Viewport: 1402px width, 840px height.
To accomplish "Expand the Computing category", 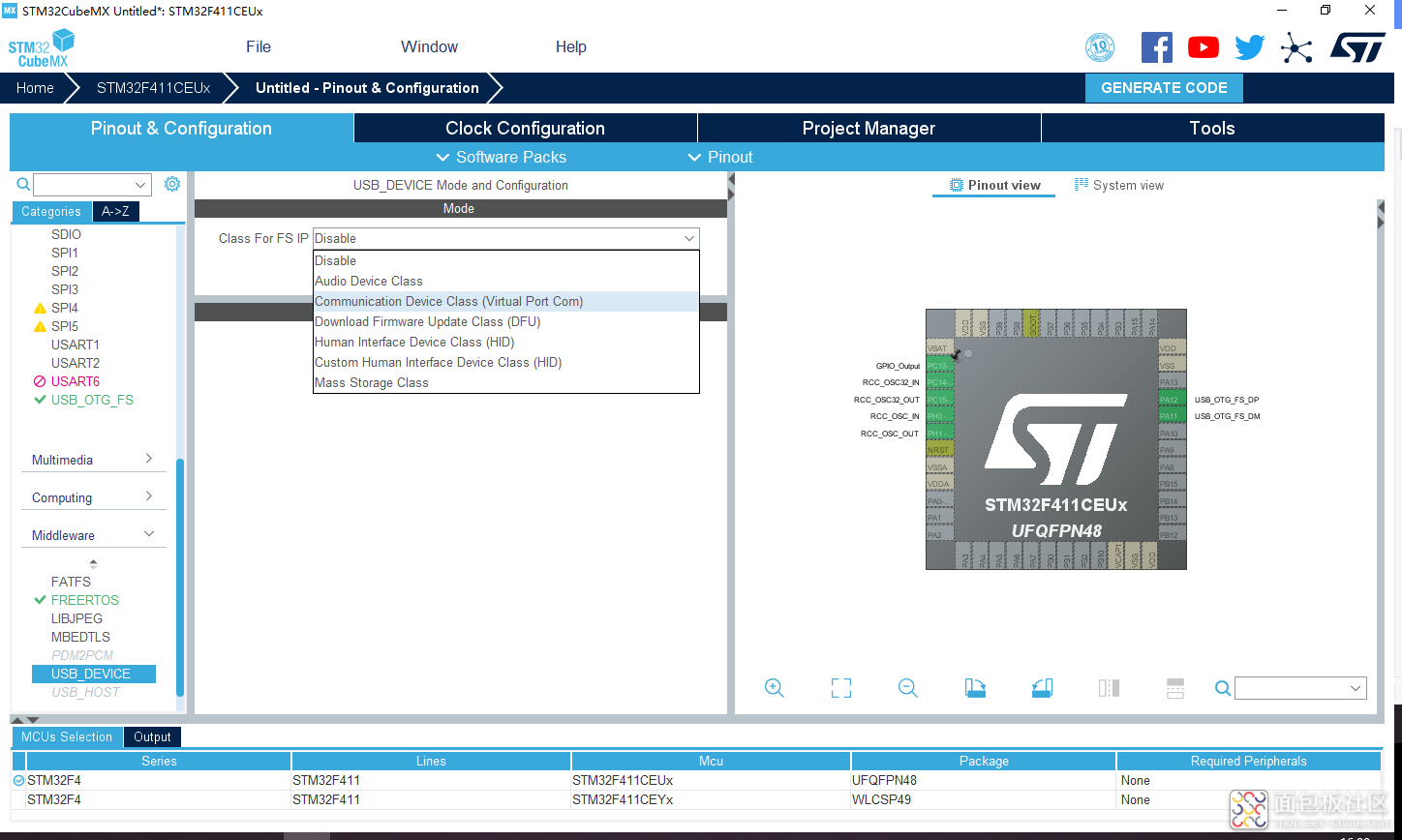I will [93, 497].
